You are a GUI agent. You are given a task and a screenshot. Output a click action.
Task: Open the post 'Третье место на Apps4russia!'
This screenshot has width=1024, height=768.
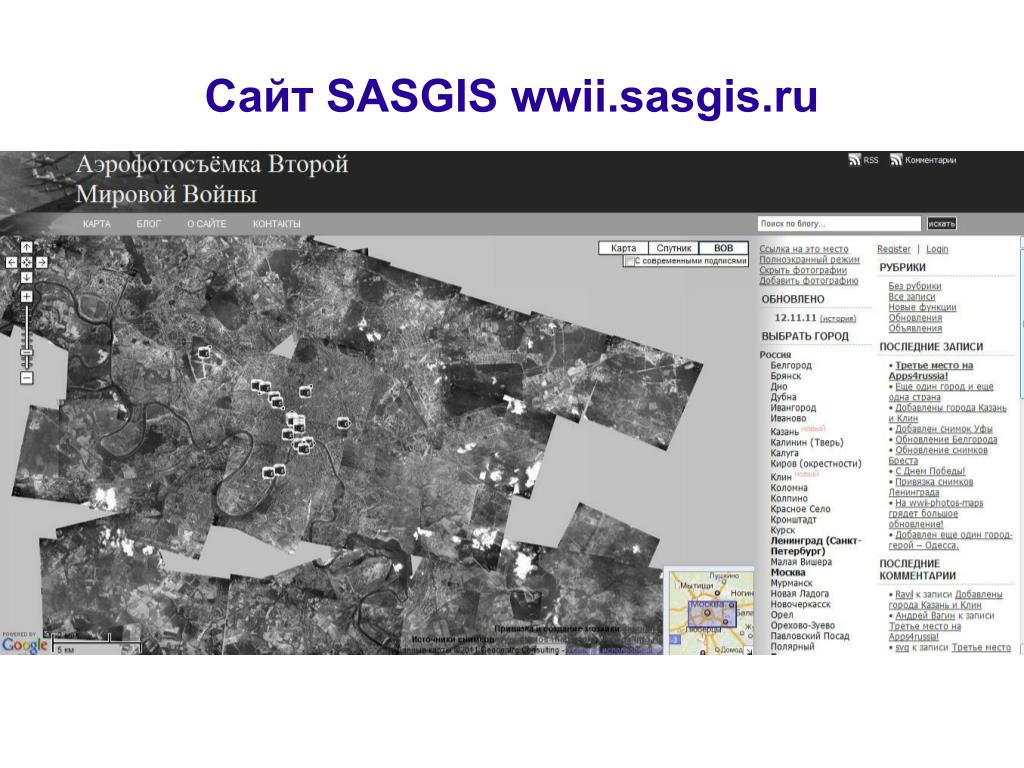coord(931,370)
